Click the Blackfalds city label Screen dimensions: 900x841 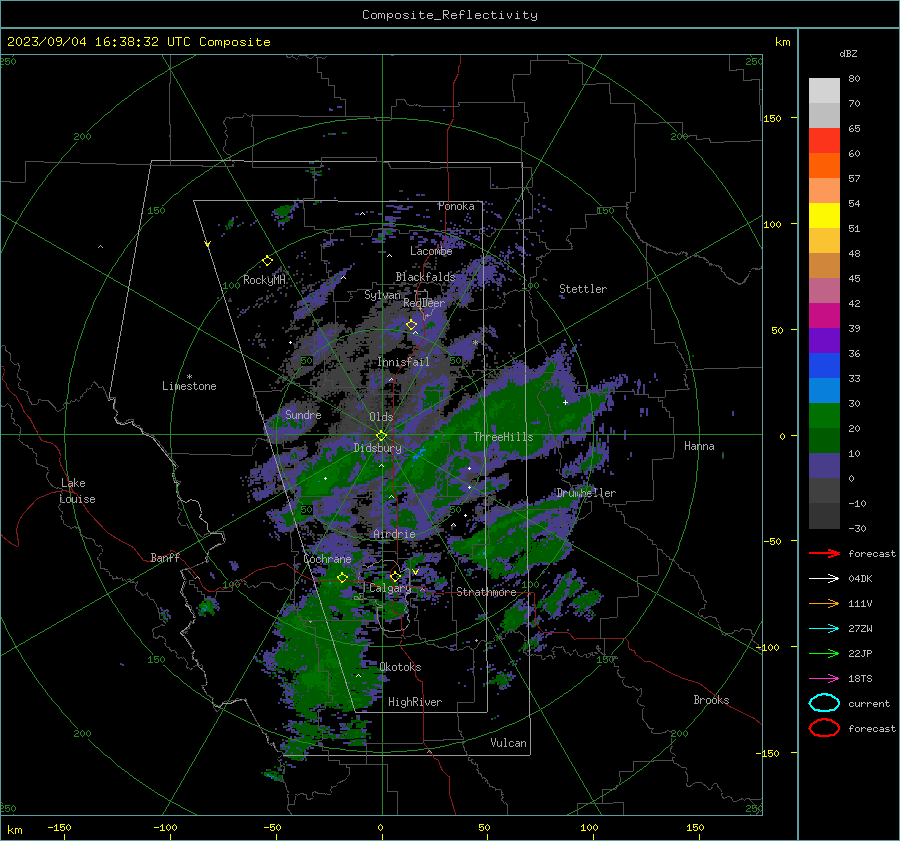425,277
